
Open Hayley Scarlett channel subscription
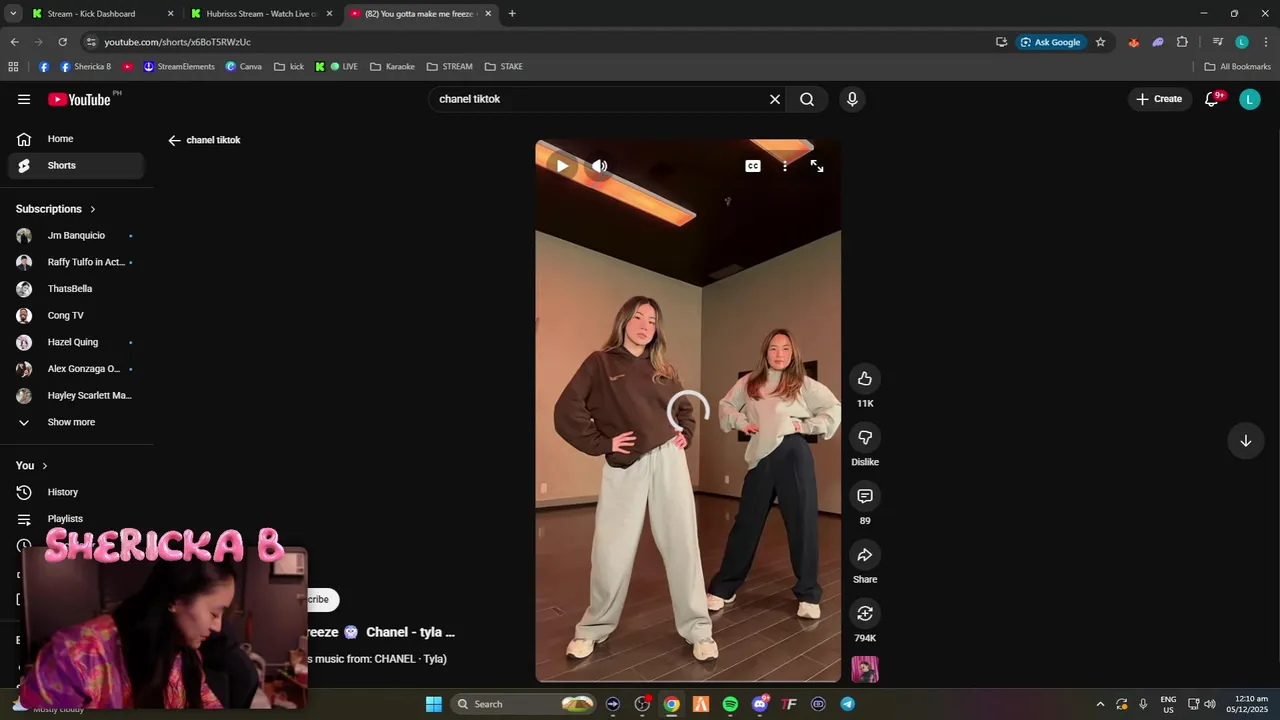pyautogui.click(x=76, y=395)
